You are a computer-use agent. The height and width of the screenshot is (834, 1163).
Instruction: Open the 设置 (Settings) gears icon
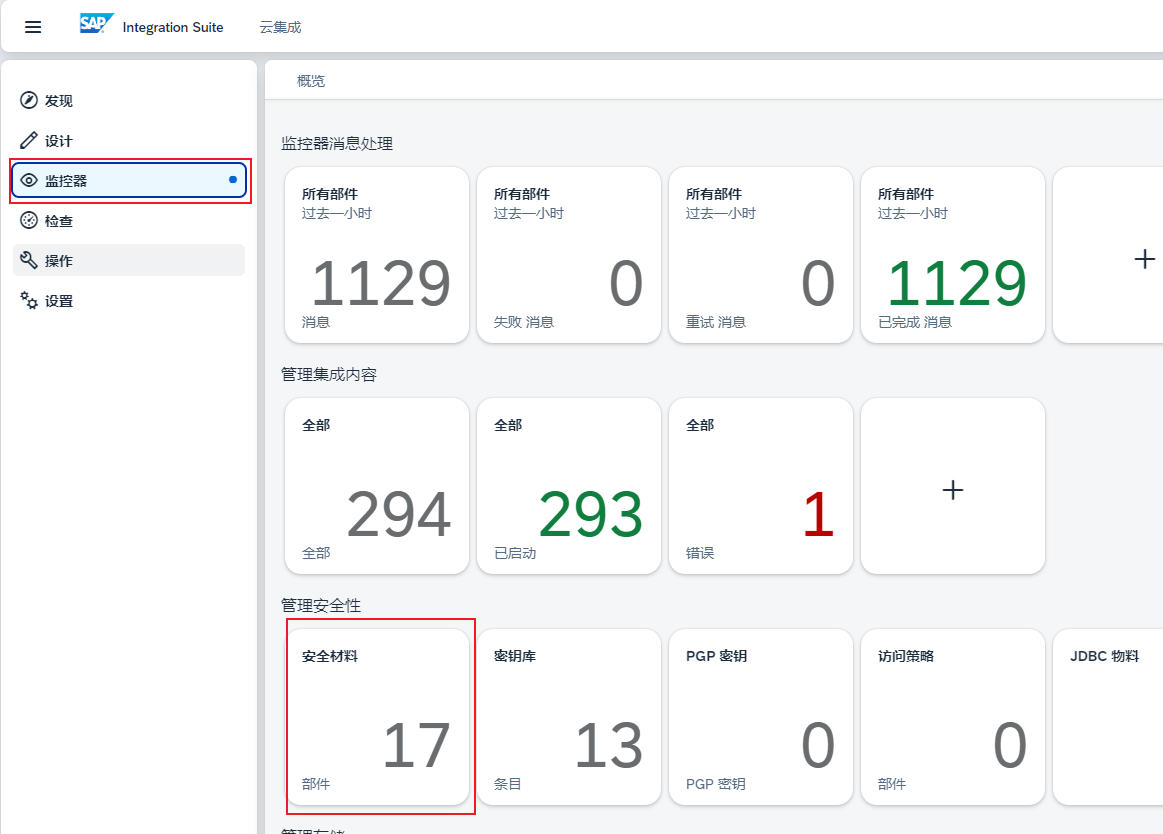[28, 300]
